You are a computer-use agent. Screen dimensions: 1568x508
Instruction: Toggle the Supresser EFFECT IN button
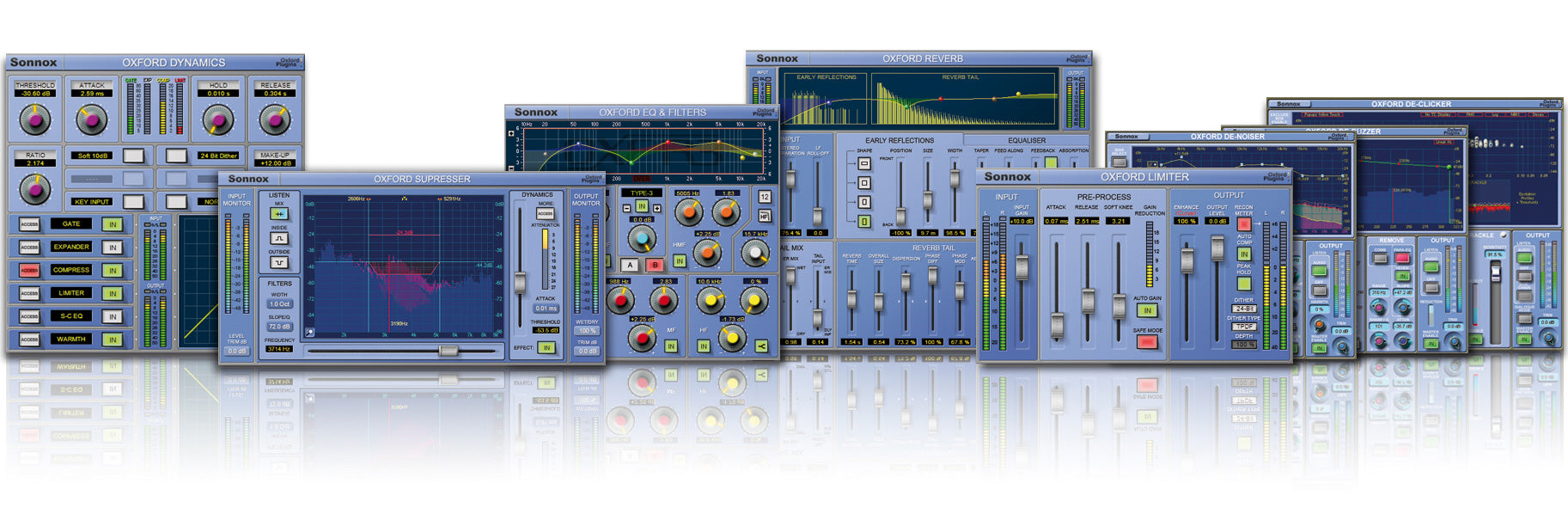(546, 348)
